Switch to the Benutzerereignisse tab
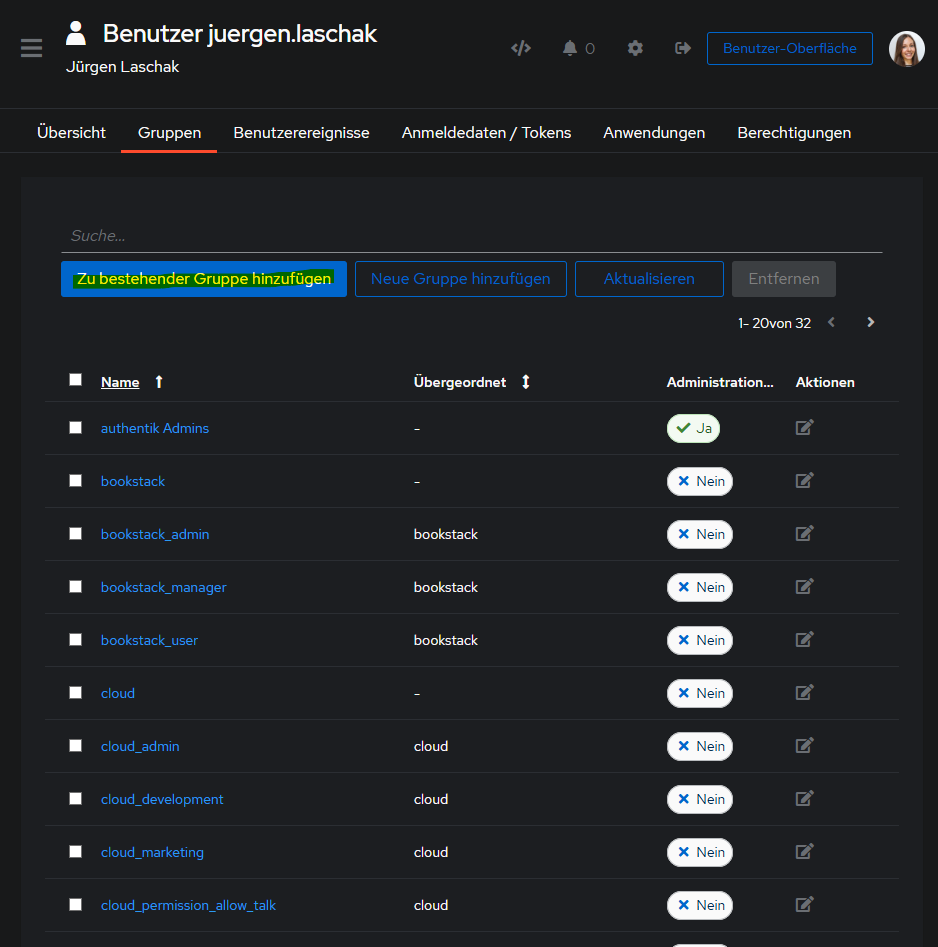The height and width of the screenshot is (947, 938). click(301, 133)
